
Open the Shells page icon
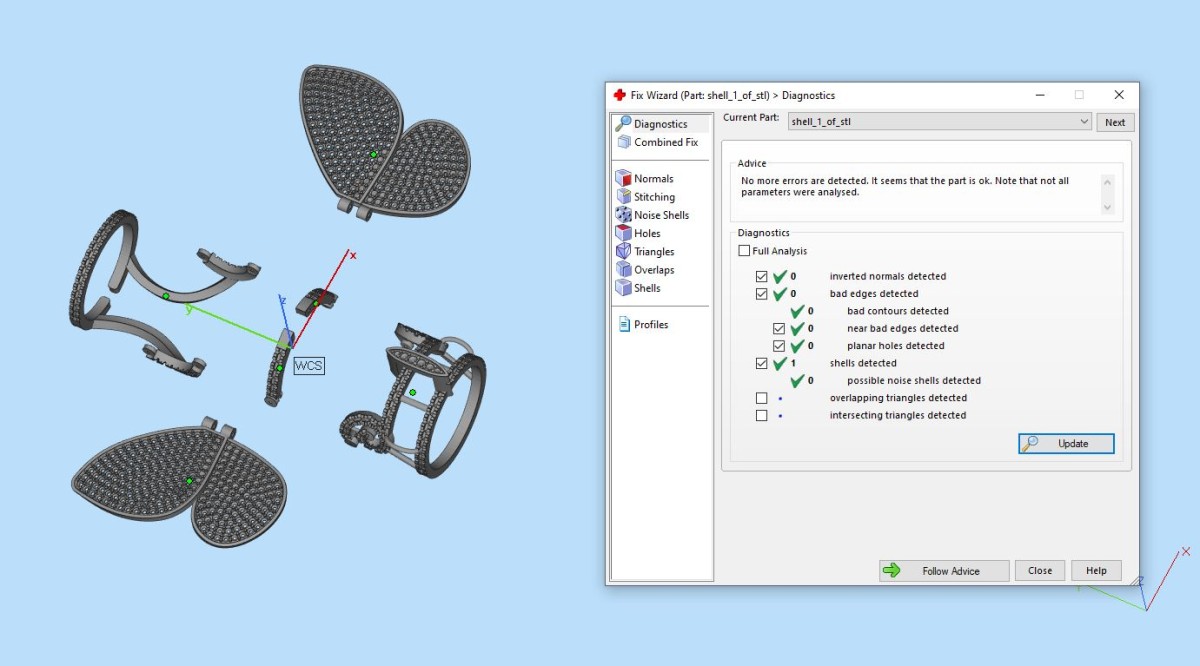[623, 288]
